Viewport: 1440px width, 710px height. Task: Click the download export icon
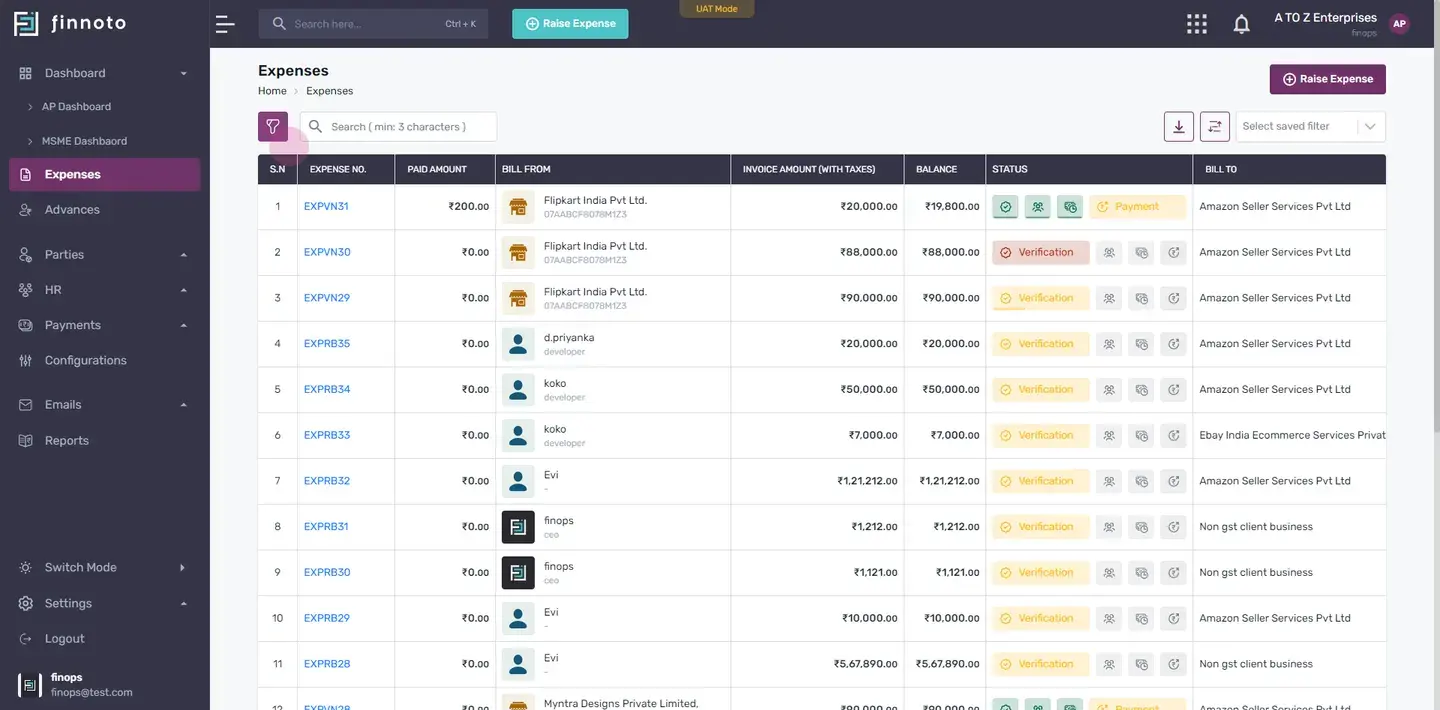click(x=1179, y=126)
